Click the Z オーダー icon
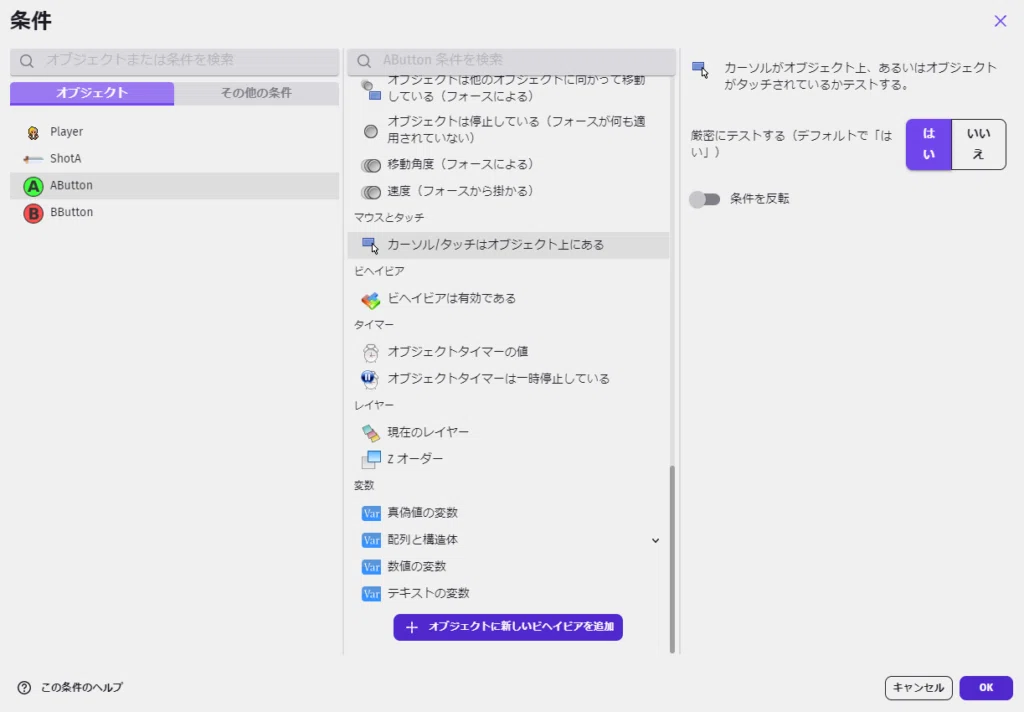 [x=371, y=459]
